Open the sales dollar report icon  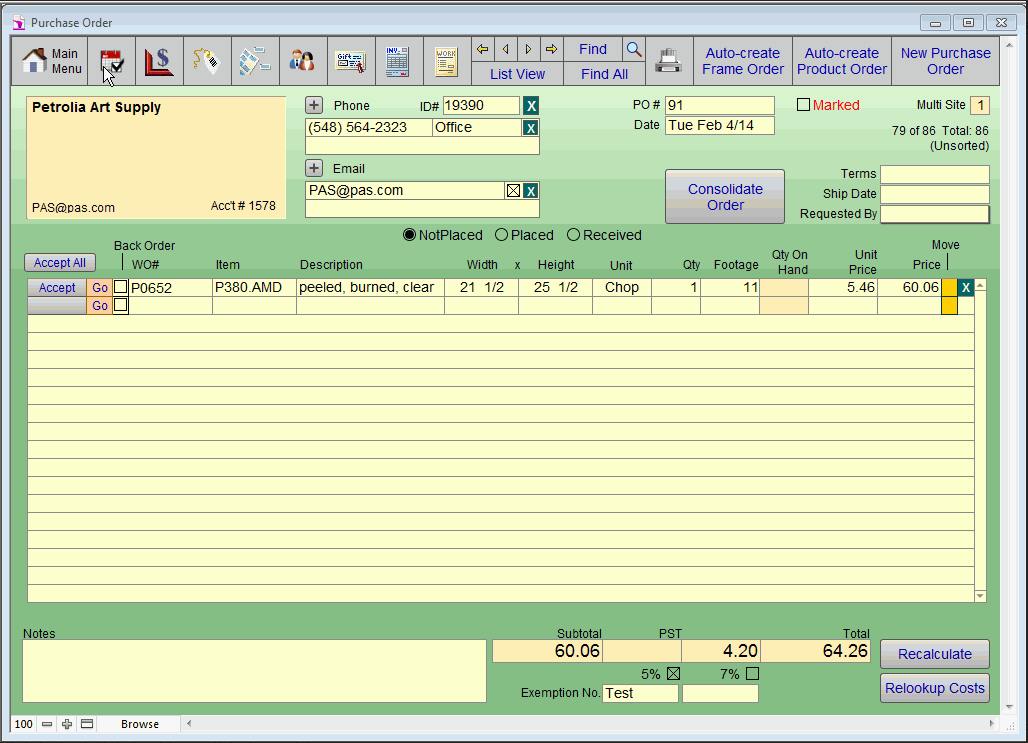point(158,60)
